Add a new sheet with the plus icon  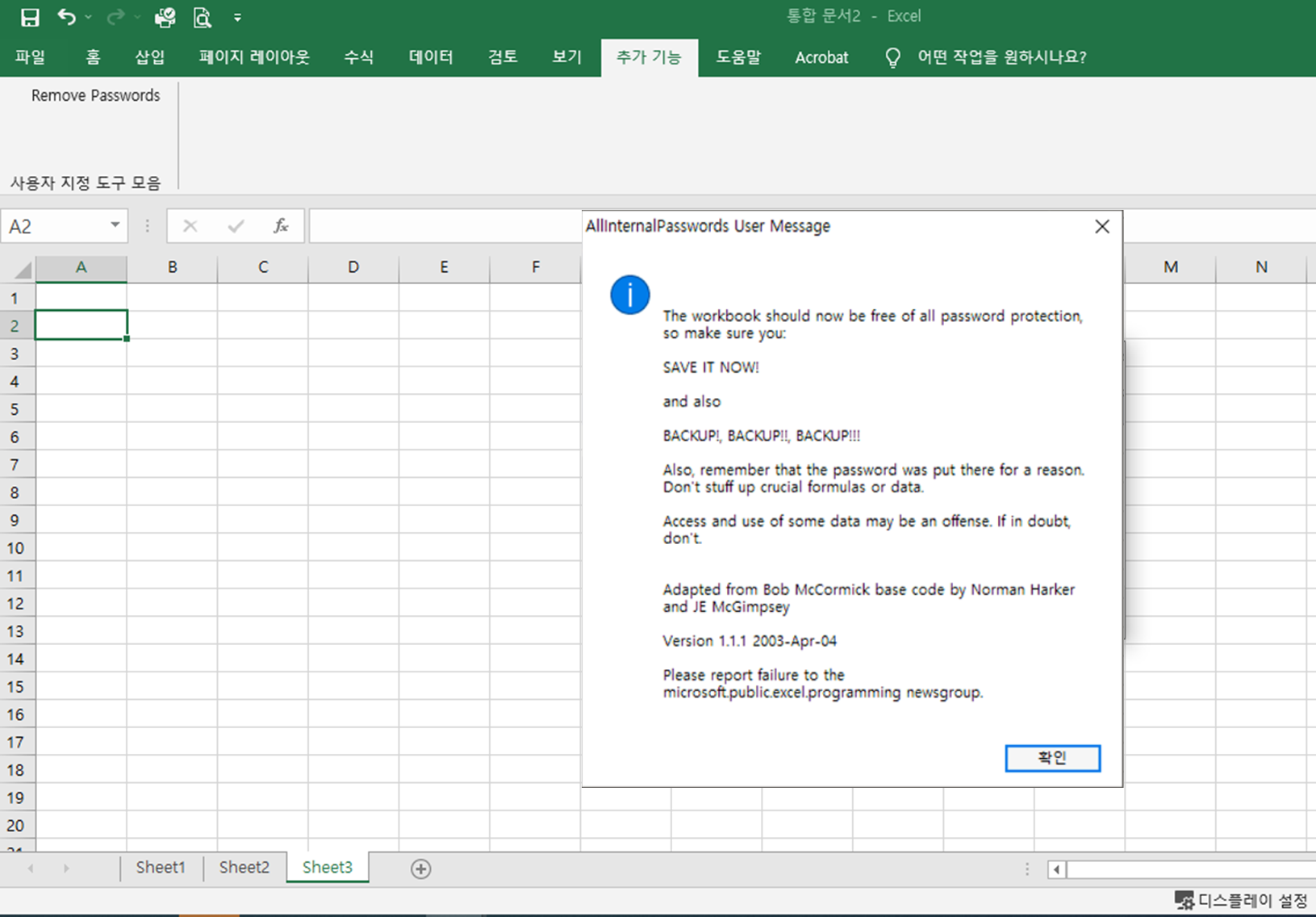420,869
